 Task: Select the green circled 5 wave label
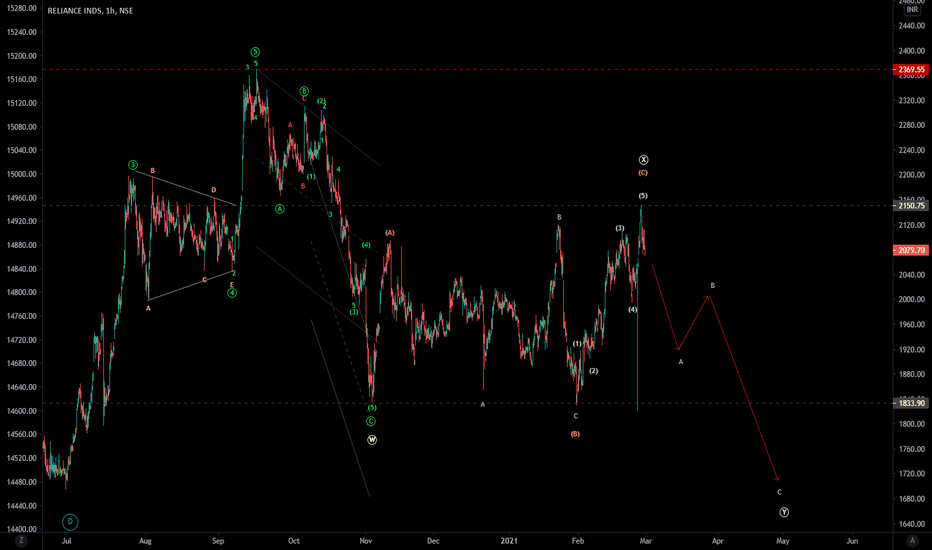pos(255,52)
